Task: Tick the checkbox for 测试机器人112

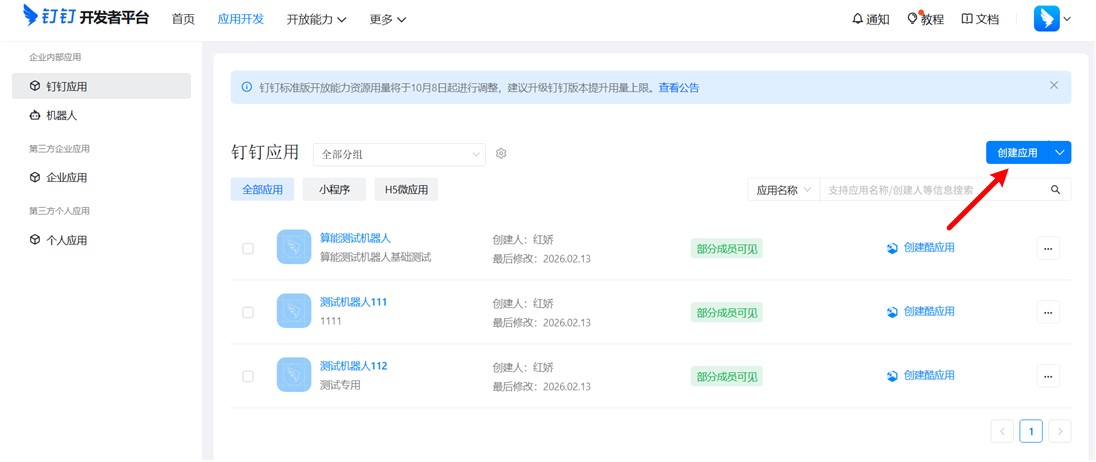Action: pyautogui.click(x=248, y=376)
